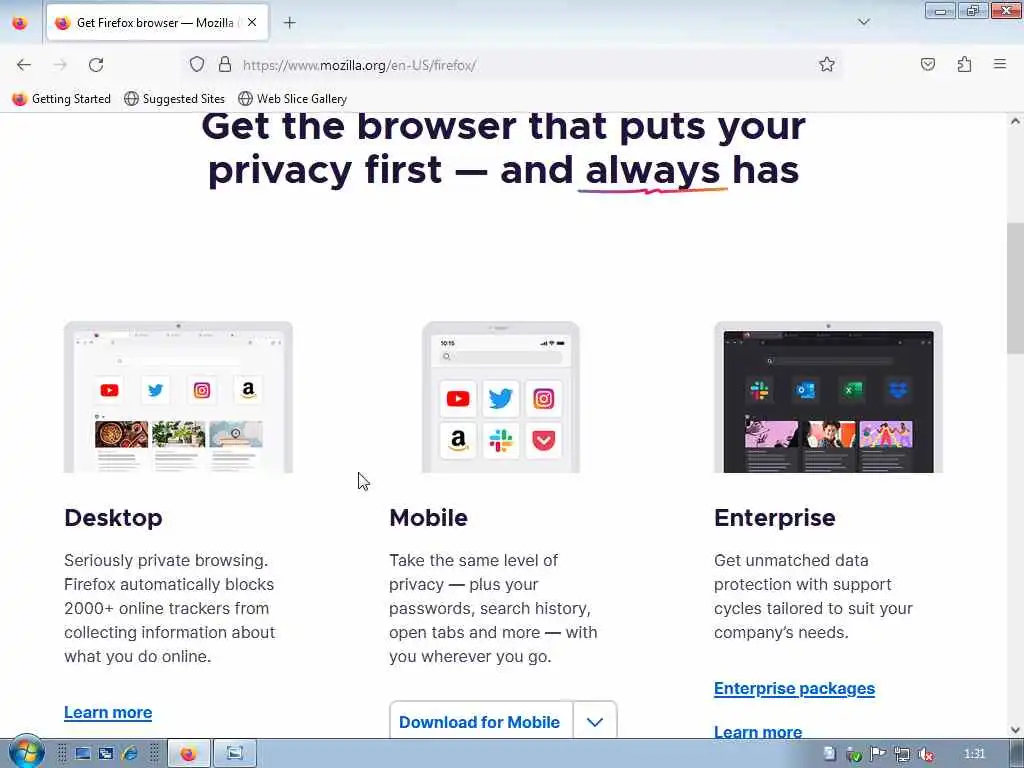Expand the Download for Mobile dropdown arrow
This screenshot has width=1024, height=768.
tap(595, 722)
